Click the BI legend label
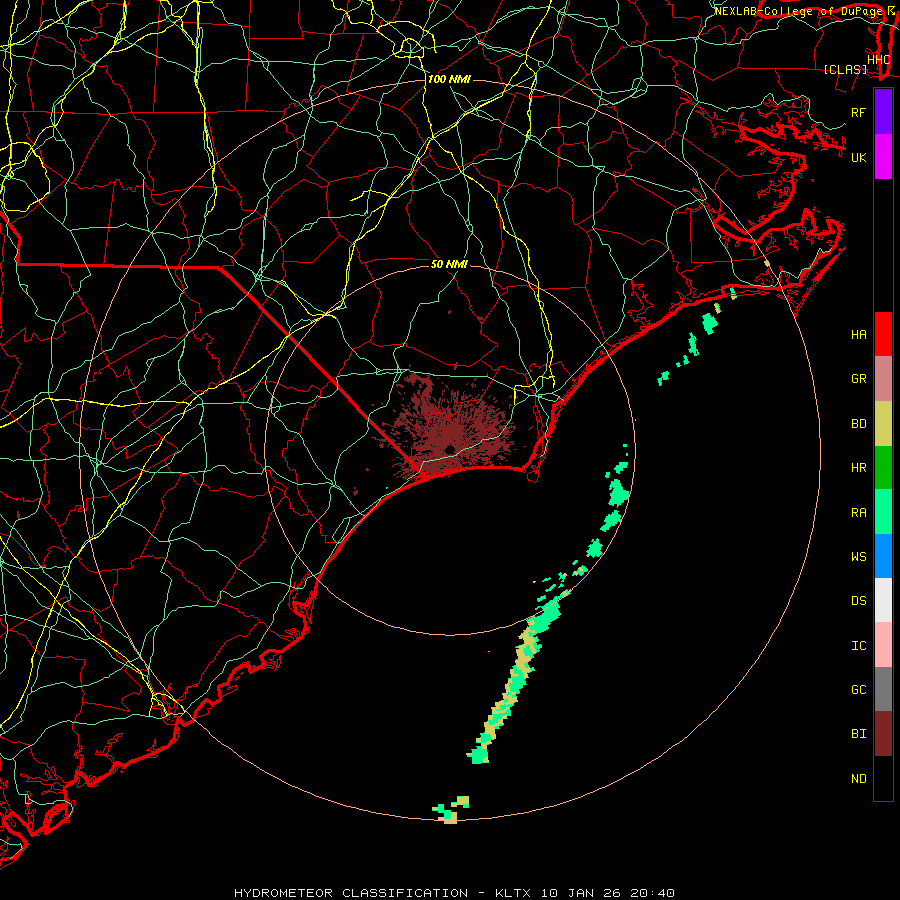The width and height of the screenshot is (900, 900). 858,734
